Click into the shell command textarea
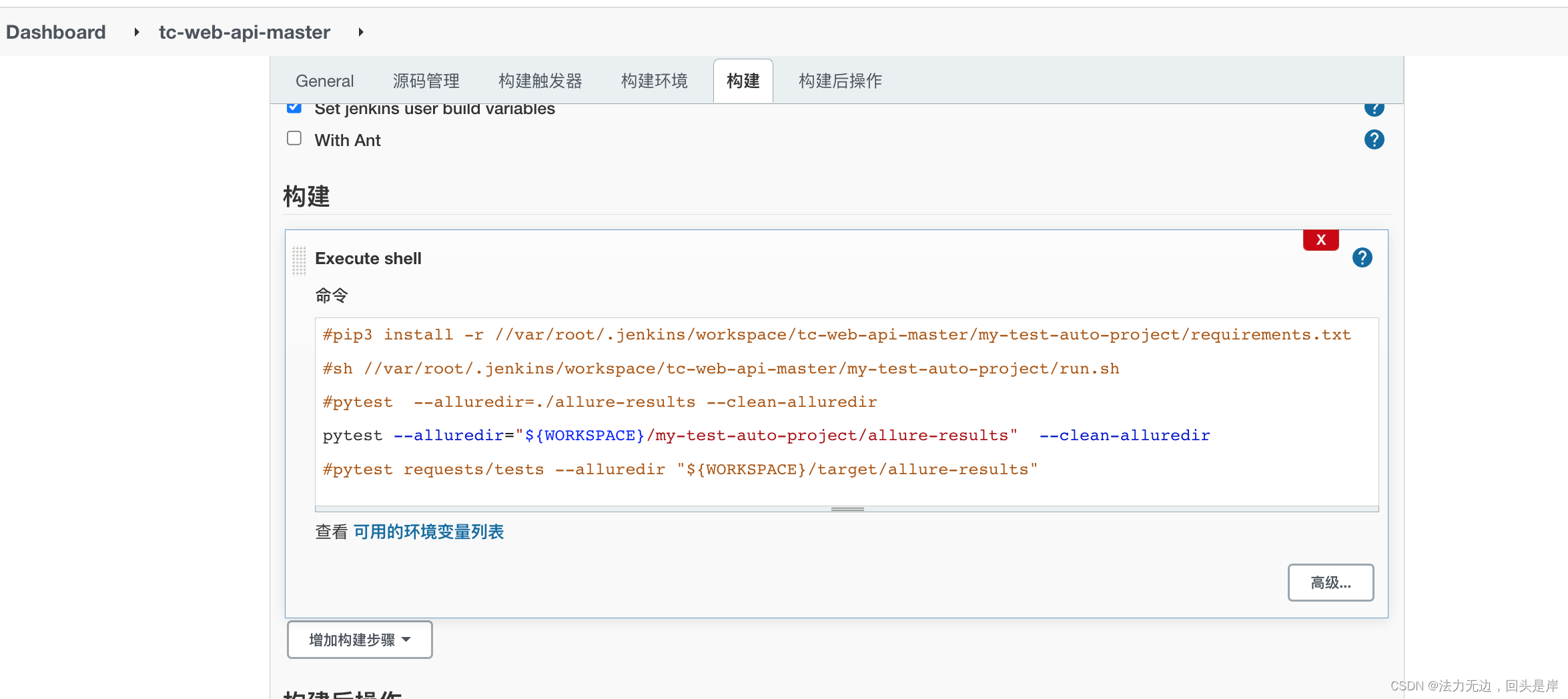 pyautogui.click(x=847, y=412)
